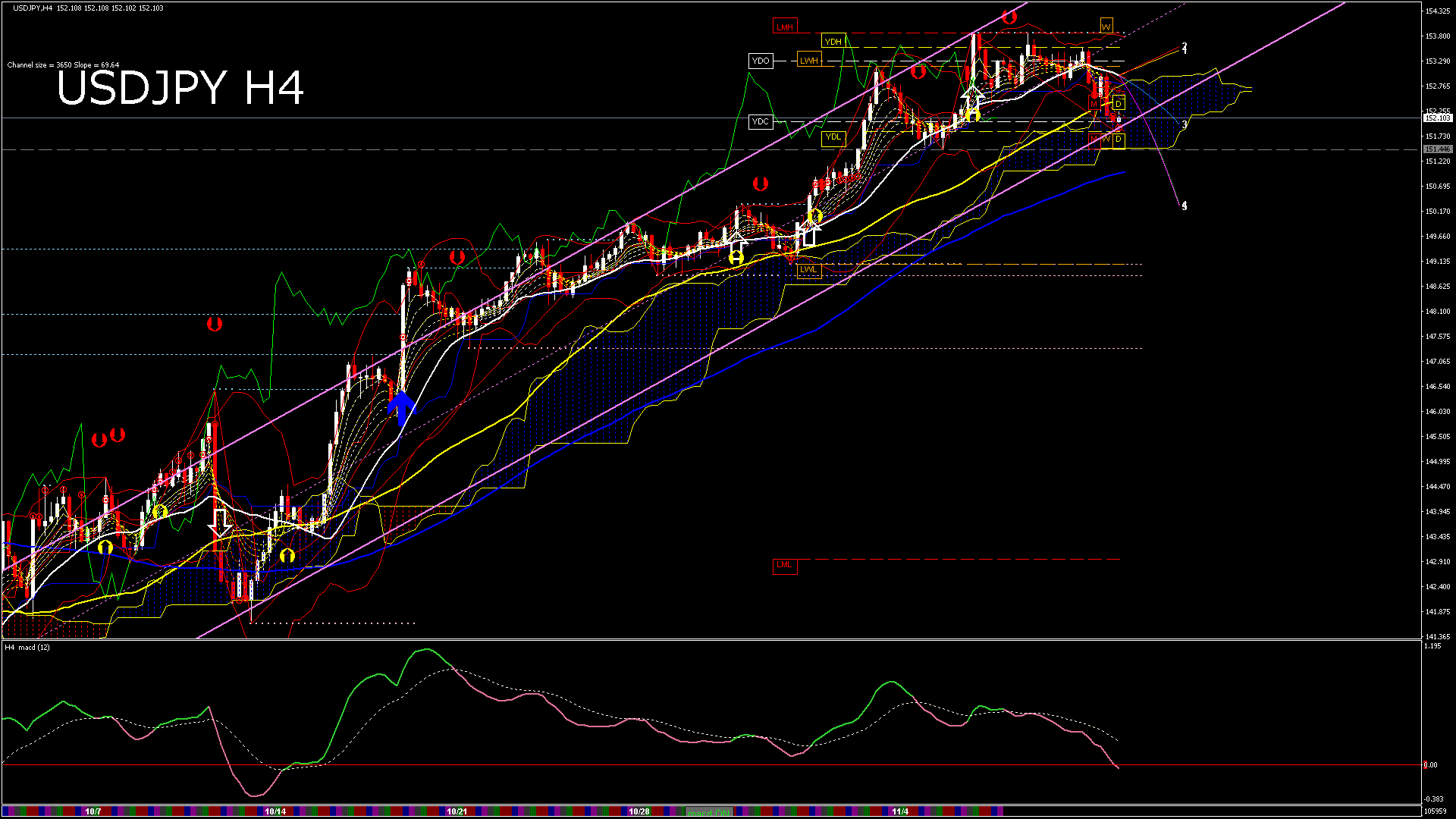Select the LMH red label box

coord(785,27)
